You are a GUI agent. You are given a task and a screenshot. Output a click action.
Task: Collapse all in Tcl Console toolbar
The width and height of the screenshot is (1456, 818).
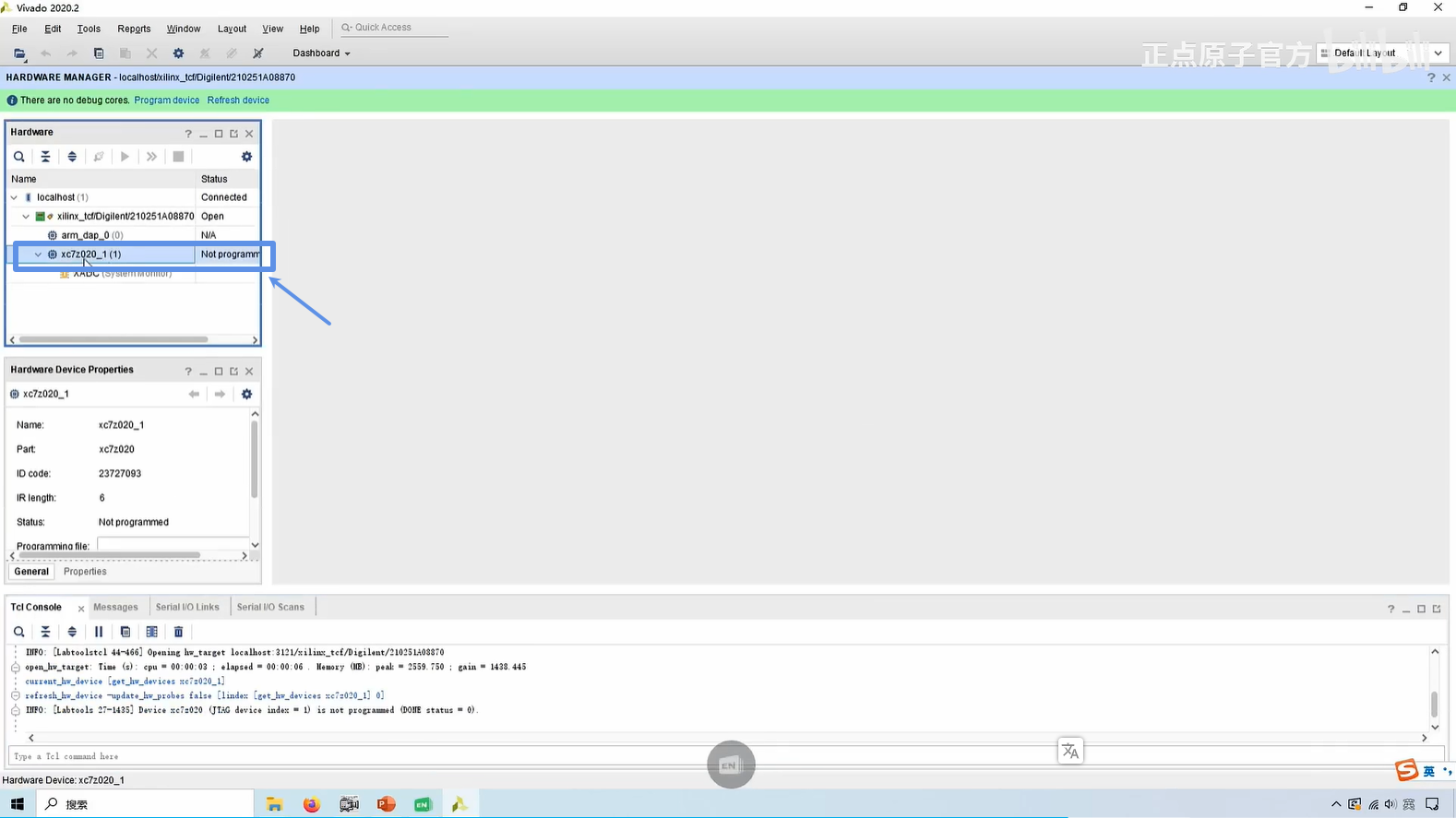point(45,632)
